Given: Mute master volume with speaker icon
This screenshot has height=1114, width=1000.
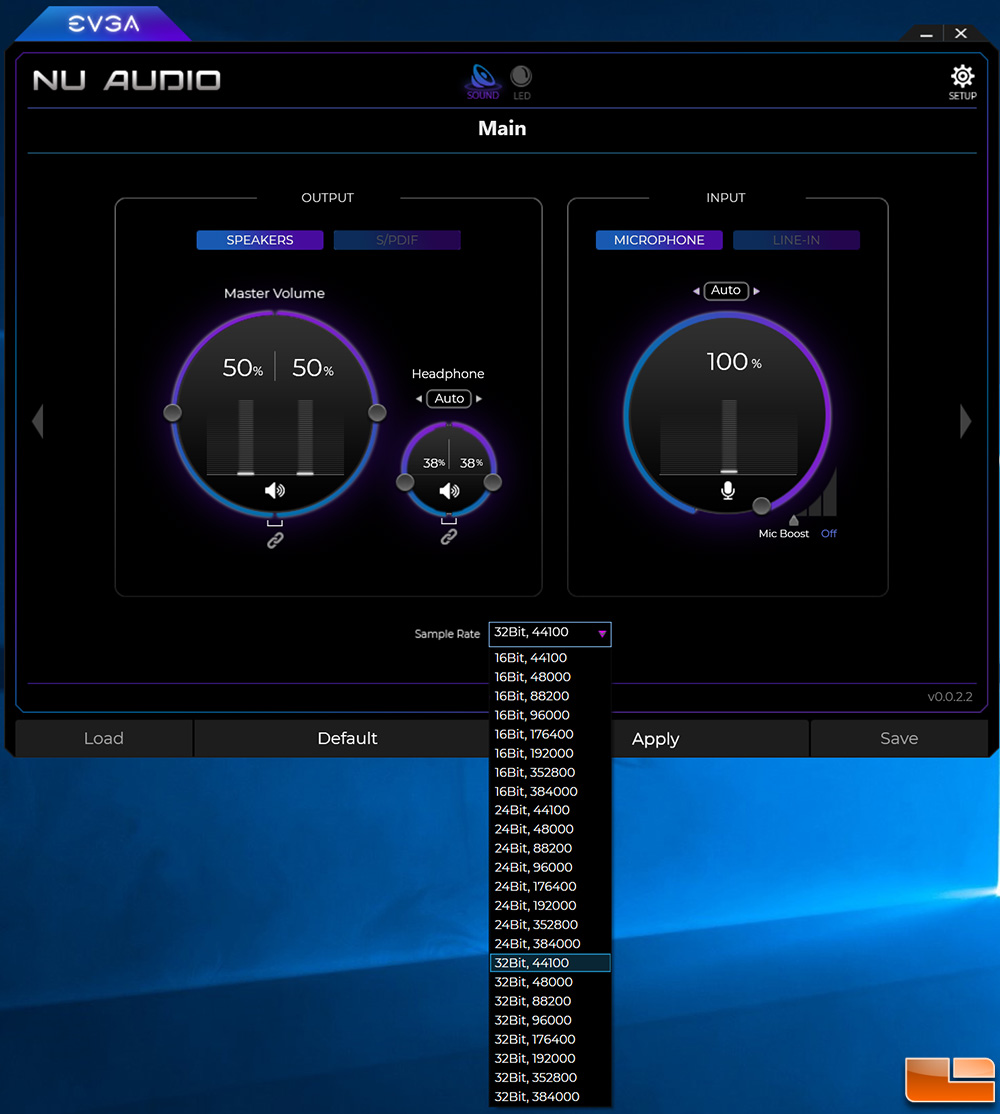Looking at the screenshot, I should point(275,490).
